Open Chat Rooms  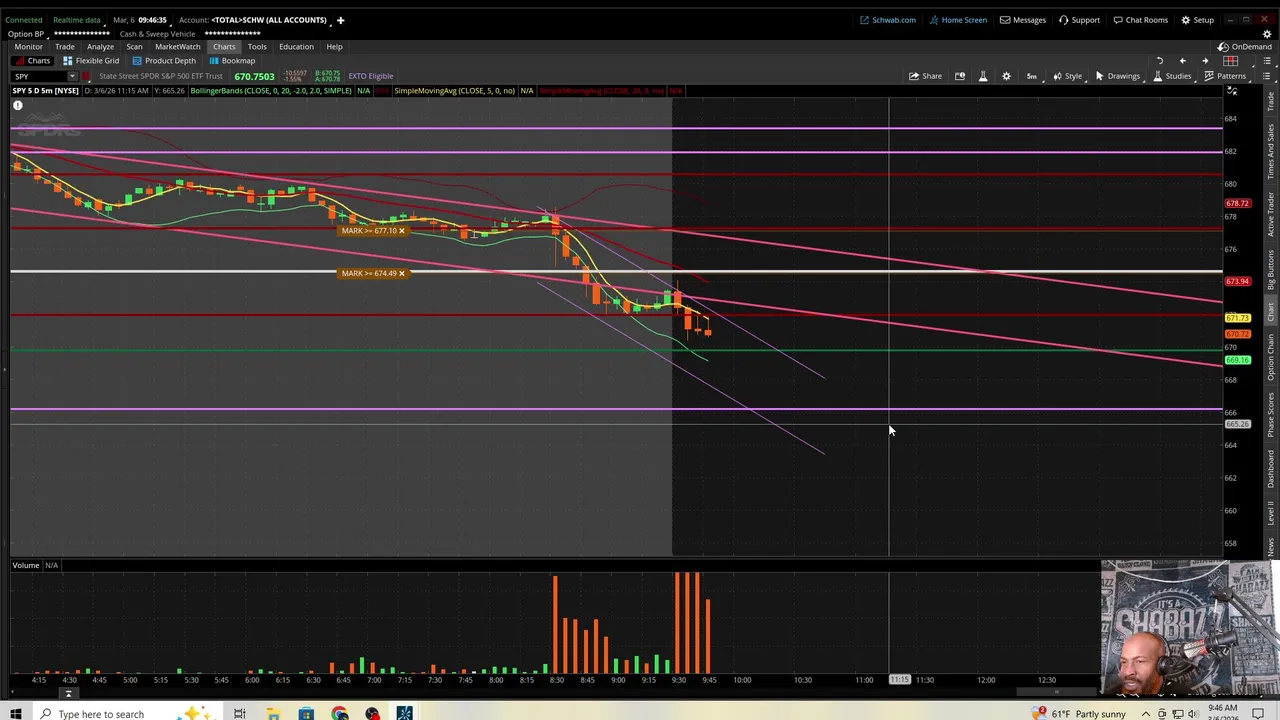(x=1141, y=20)
